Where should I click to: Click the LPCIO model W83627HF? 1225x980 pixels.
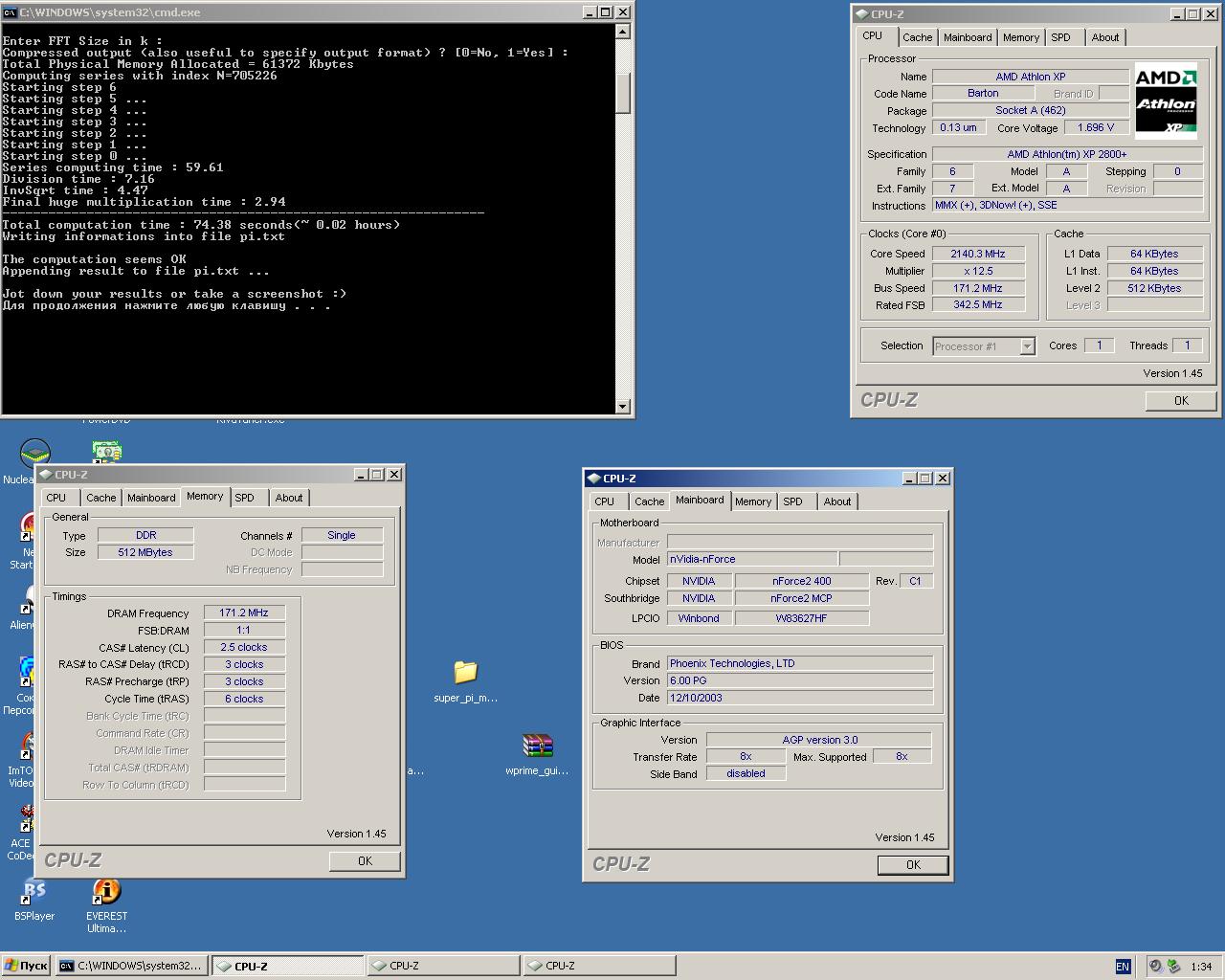coord(802,618)
